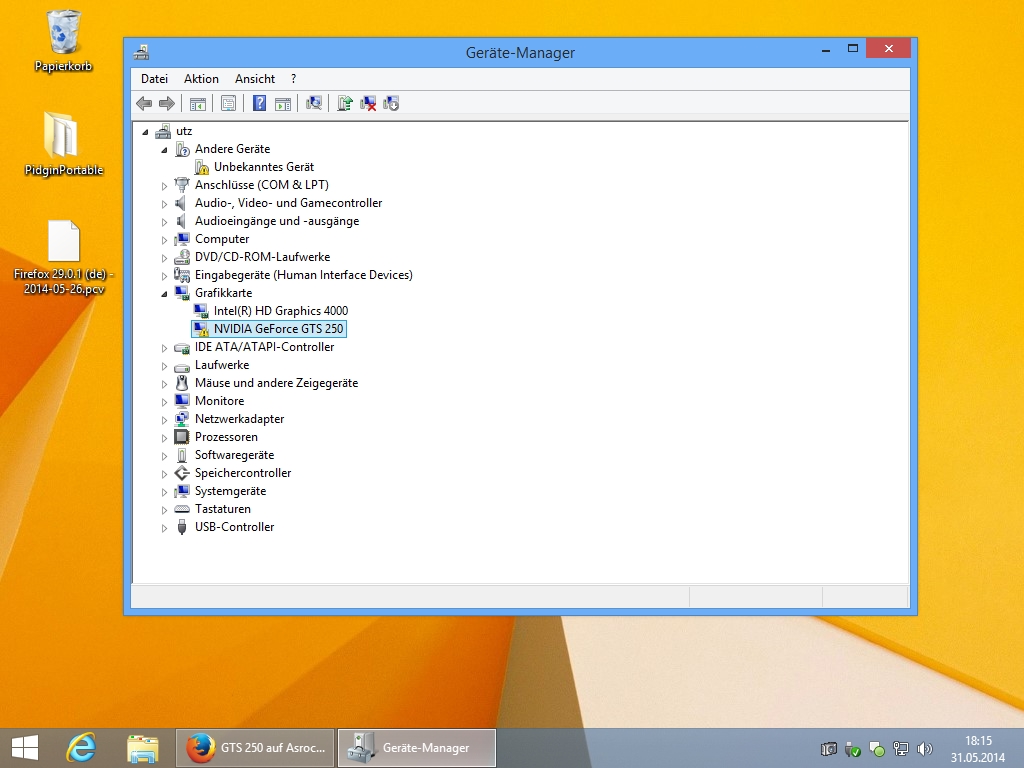Minimize the Geräte-Manager window
Viewport: 1024px width, 768px height.
(826, 49)
